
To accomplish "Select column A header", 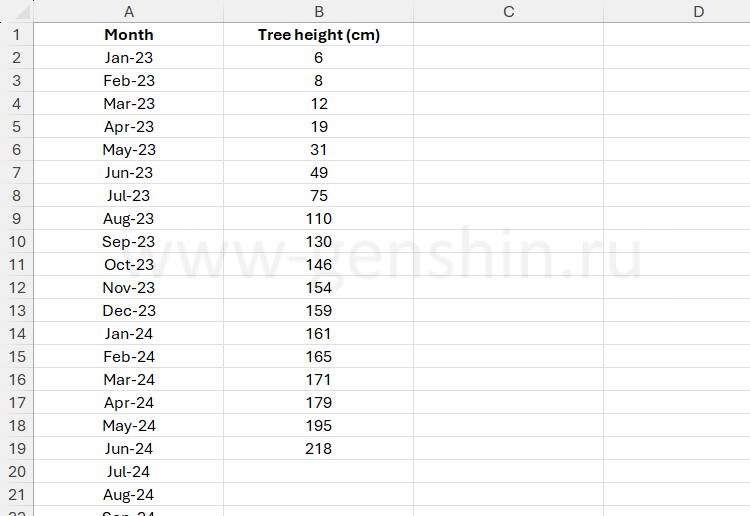I will coord(128,11).
